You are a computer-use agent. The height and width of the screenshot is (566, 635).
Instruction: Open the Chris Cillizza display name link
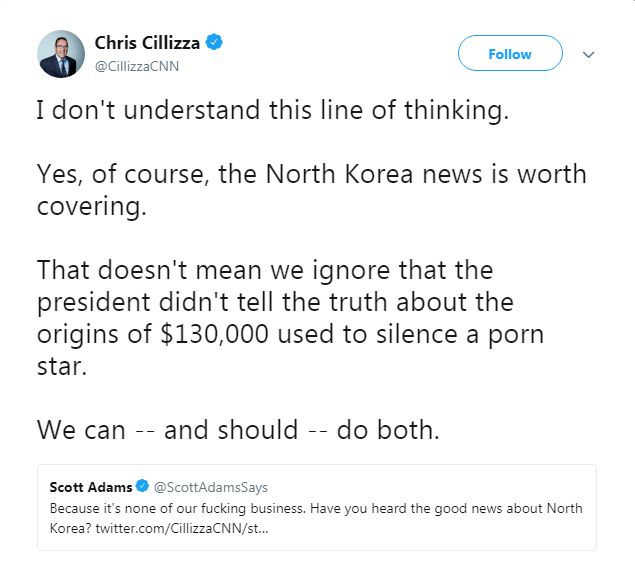148,42
